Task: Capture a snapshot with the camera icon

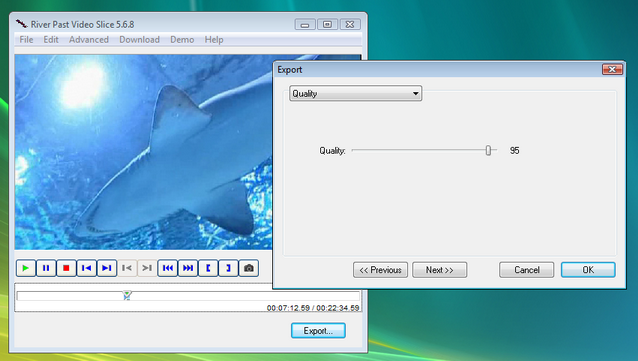Action: tap(249, 268)
